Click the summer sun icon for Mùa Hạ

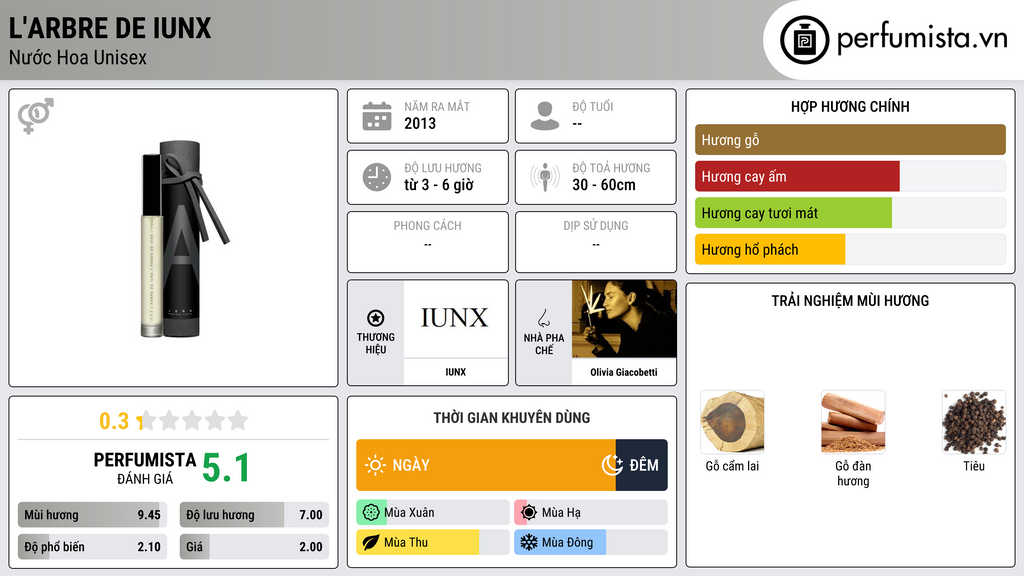(529, 513)
